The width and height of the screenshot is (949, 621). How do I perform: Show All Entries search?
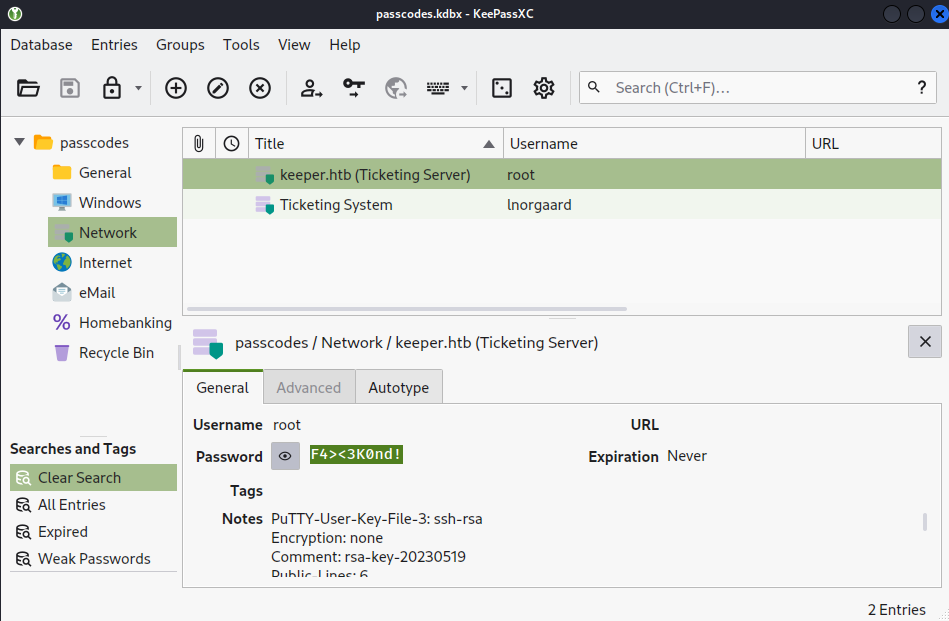pos(93,505)
